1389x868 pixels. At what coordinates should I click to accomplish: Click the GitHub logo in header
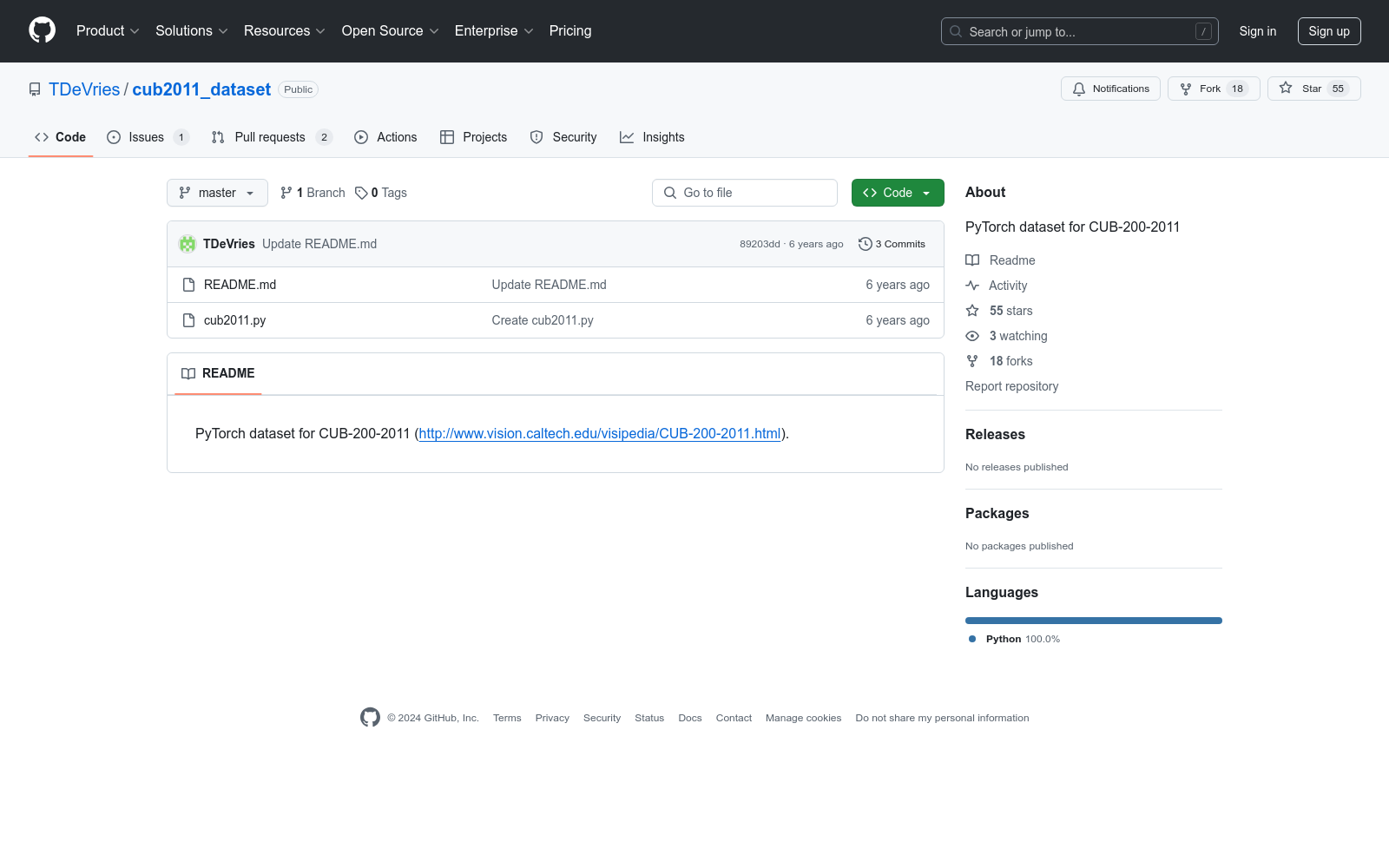coord(42,30)
